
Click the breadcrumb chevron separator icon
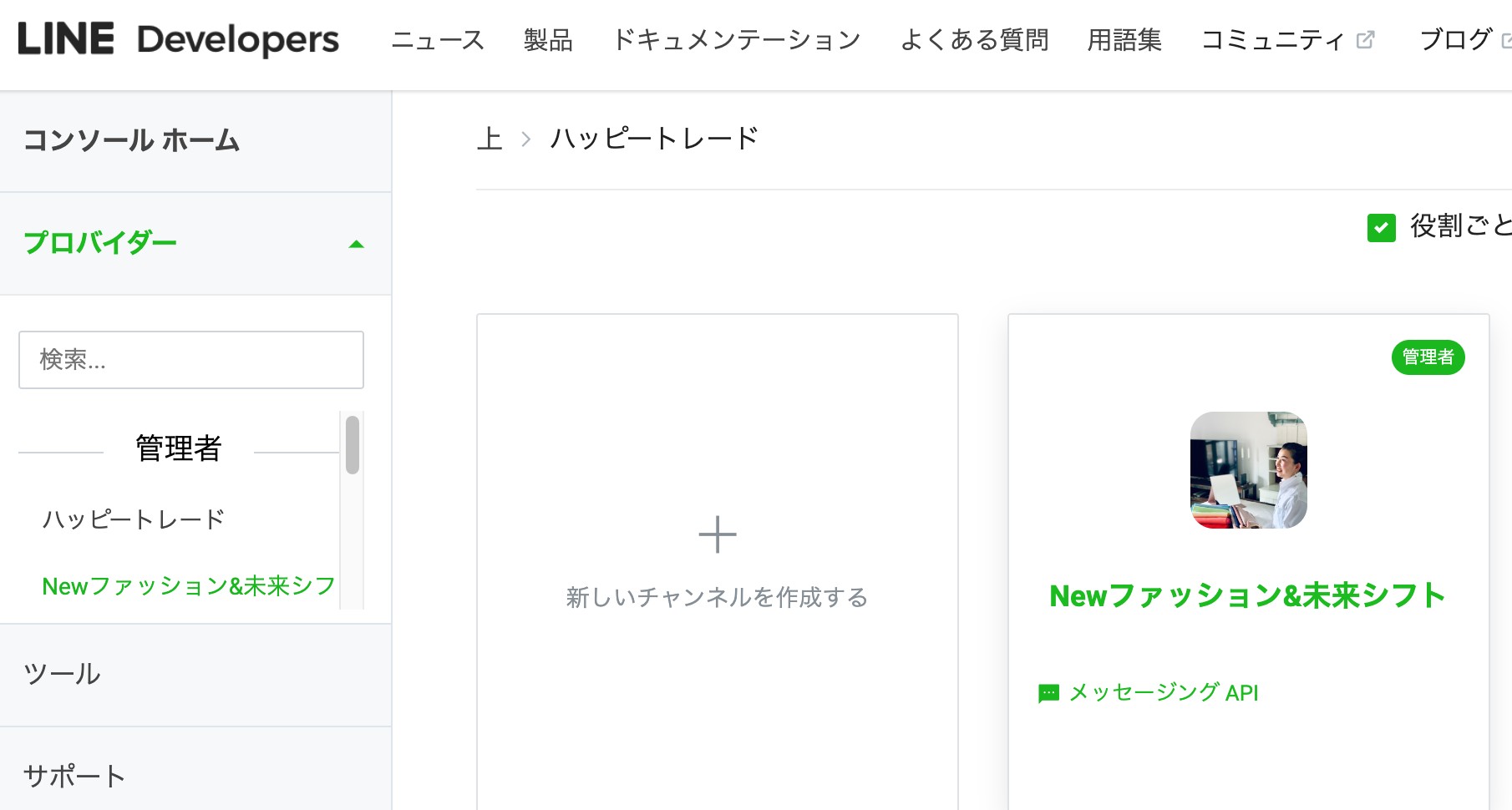(525, 139)
